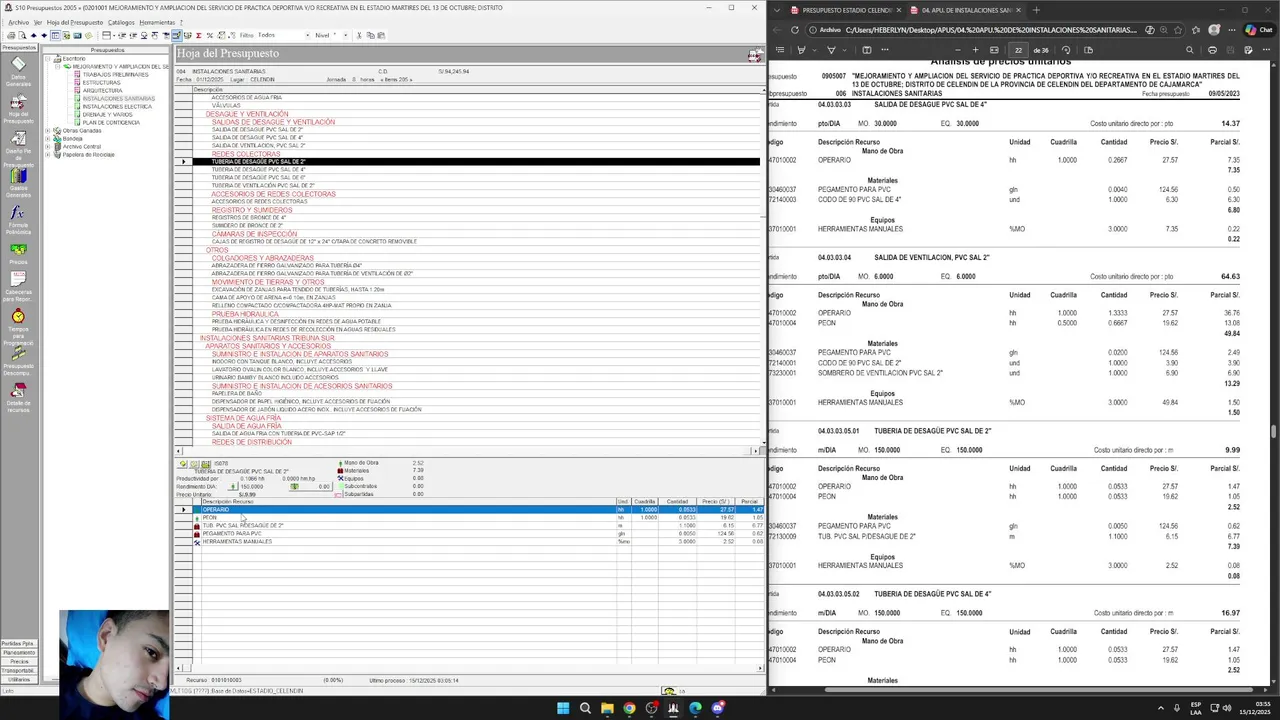Open Diseño Pie de Presupuesto icon

pos(18,147)
